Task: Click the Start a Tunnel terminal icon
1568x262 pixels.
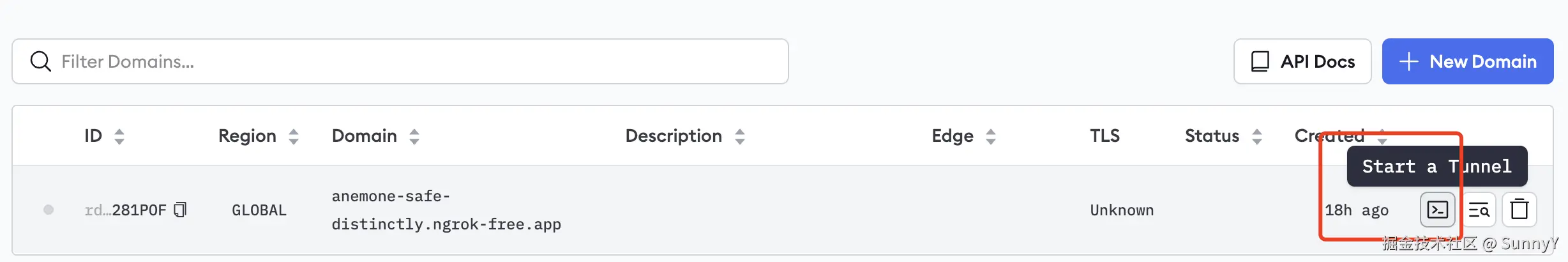Action: tap(1437, 210)
